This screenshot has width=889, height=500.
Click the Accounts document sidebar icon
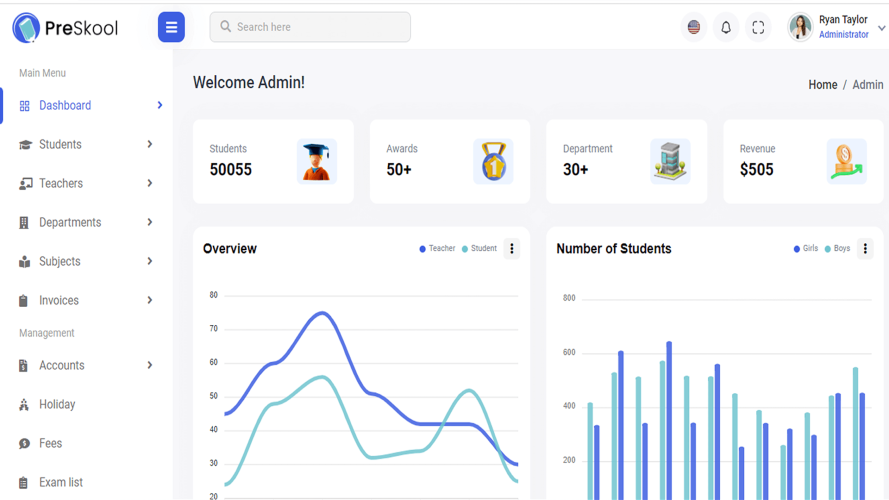click(x=23, y=366)
